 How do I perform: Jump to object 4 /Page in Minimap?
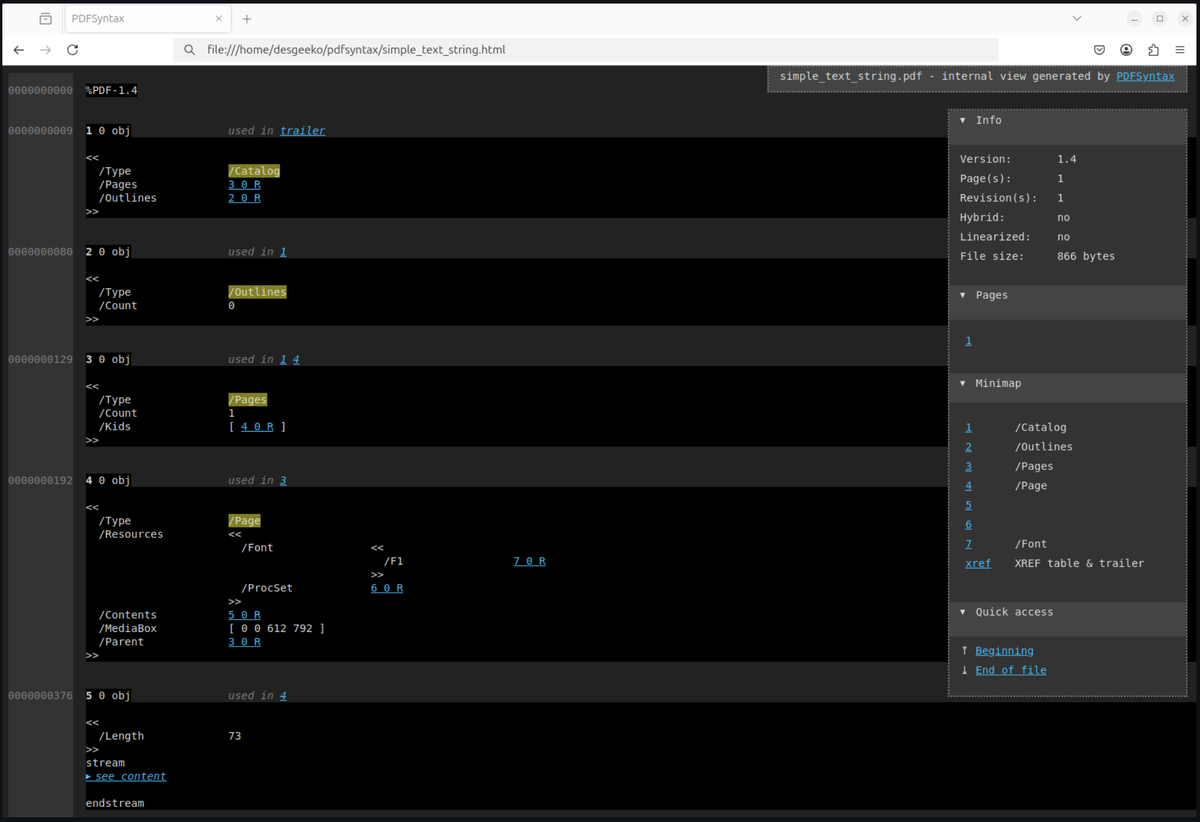click(968, 486)
